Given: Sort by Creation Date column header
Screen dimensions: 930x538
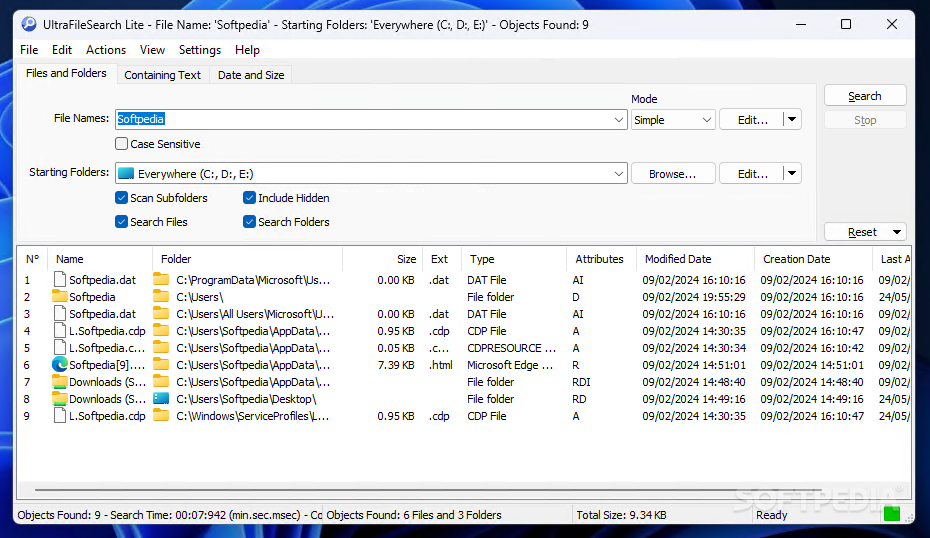Looking at the screenshot, I should click(813, 259).
